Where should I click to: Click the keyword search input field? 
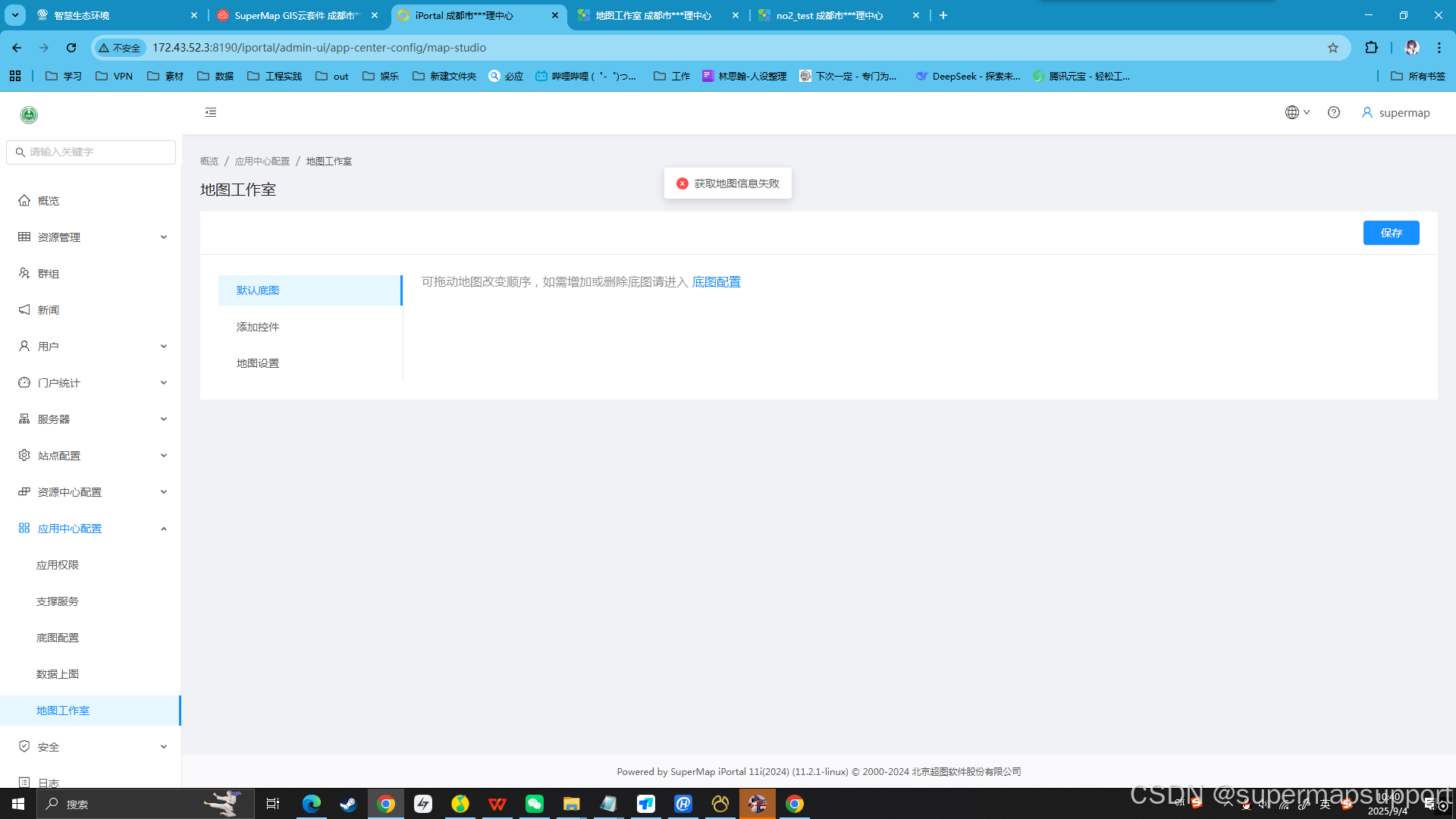coord(91,152)
